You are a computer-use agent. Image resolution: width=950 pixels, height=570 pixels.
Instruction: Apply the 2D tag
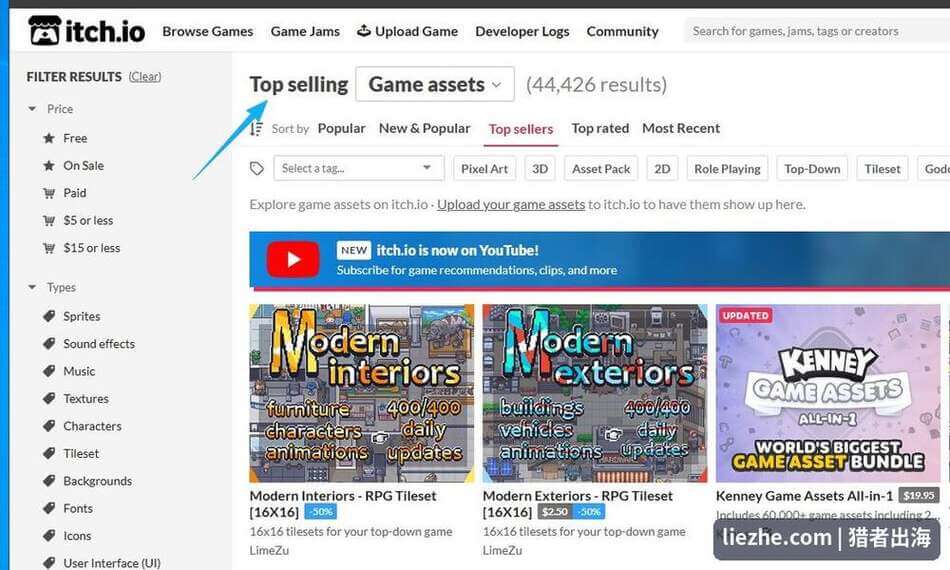coord(662,168)
